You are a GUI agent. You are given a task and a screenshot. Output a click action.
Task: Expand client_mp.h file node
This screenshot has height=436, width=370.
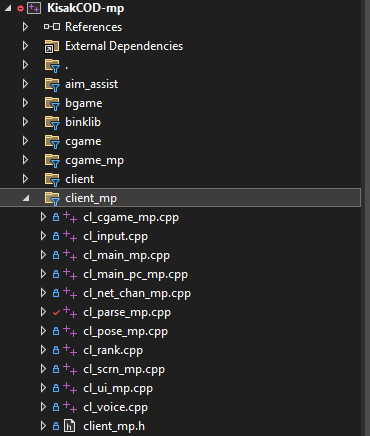pos(43,426)
